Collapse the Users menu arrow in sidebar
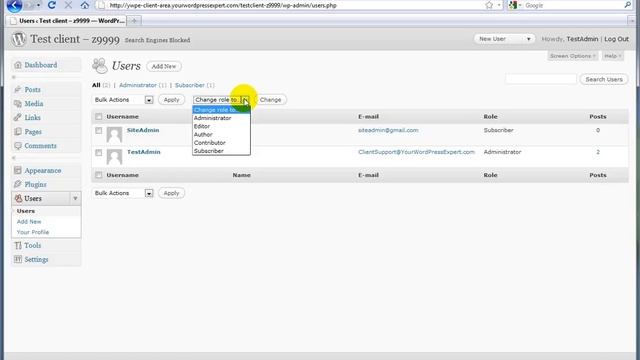640x360 pixels. pyautogui.click(x=76, y=198)
